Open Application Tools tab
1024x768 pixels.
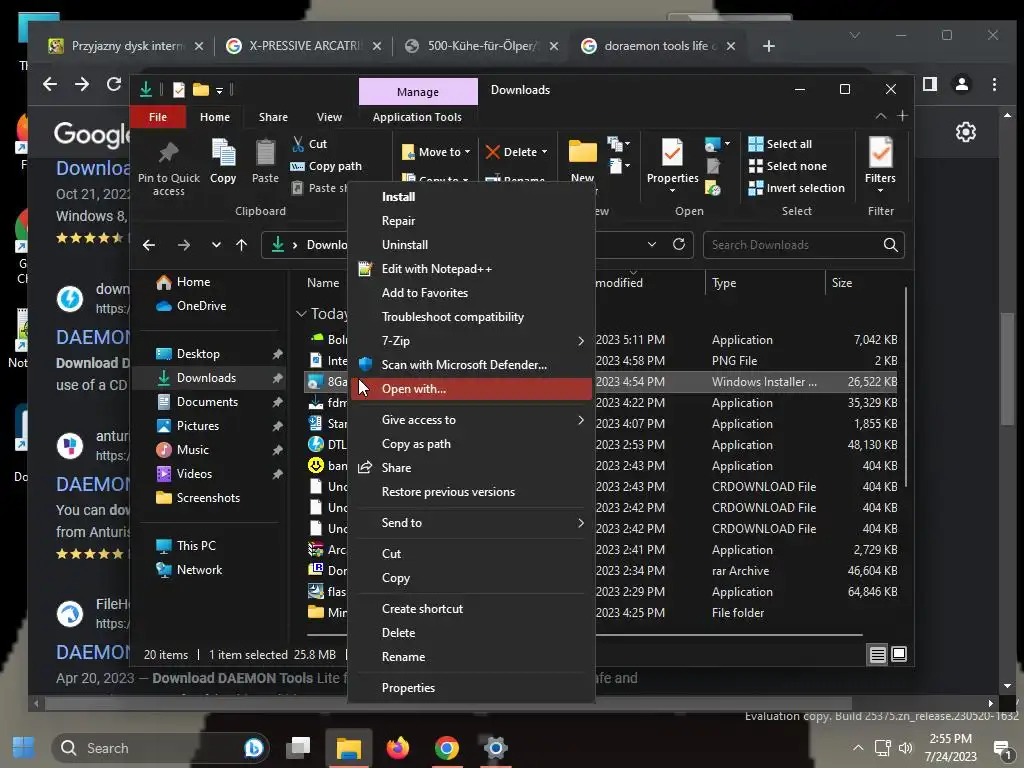417,117
